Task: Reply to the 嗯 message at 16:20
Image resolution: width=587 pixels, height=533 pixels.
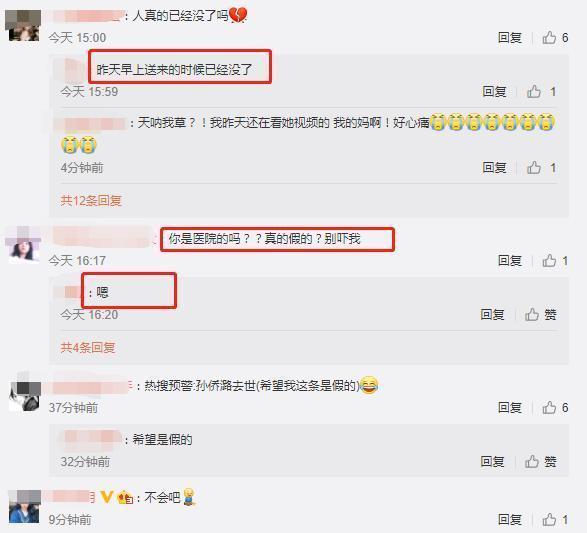Action: [x=492, y=314]
